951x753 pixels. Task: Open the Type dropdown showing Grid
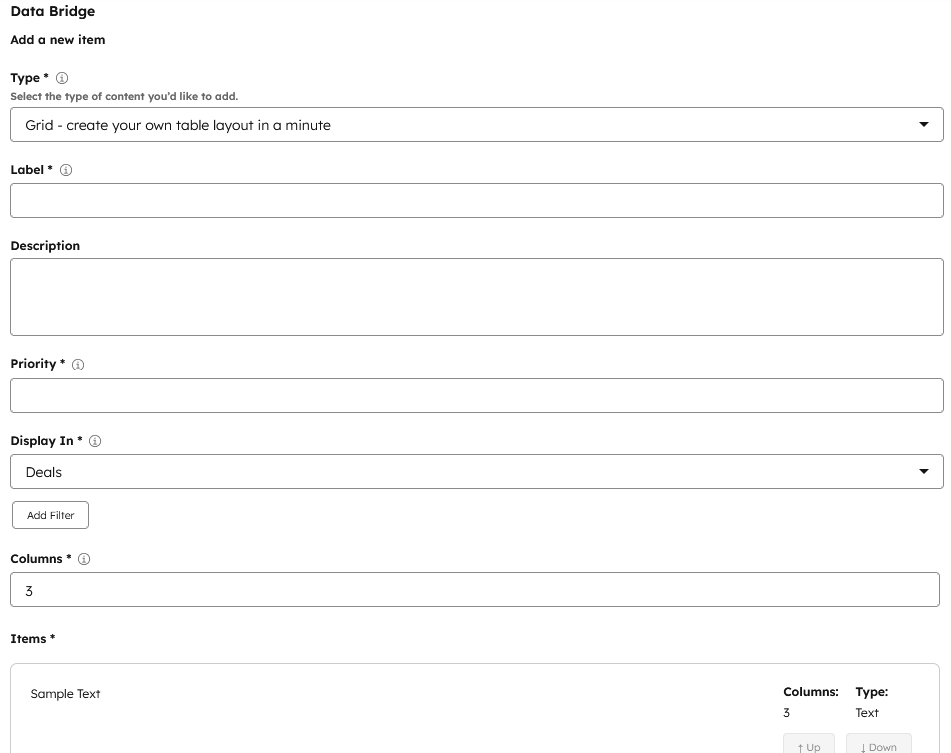coord(476,125)
